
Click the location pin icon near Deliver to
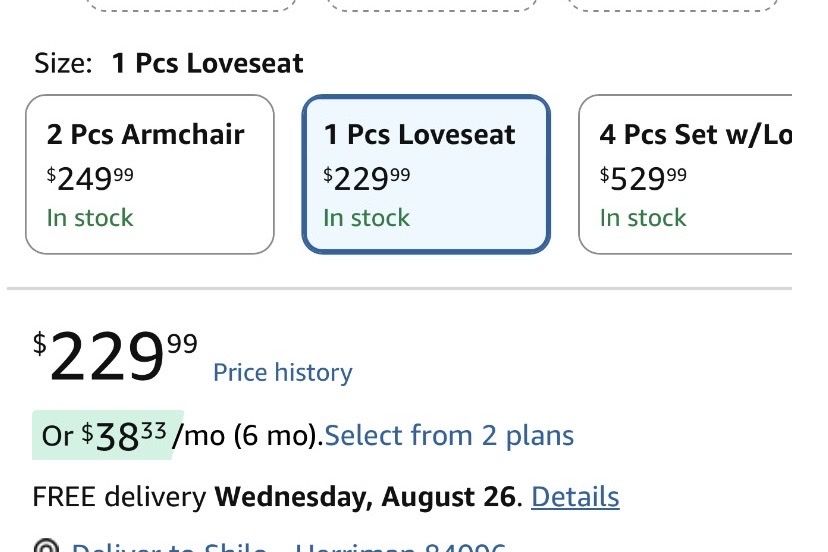coord(46,546)
